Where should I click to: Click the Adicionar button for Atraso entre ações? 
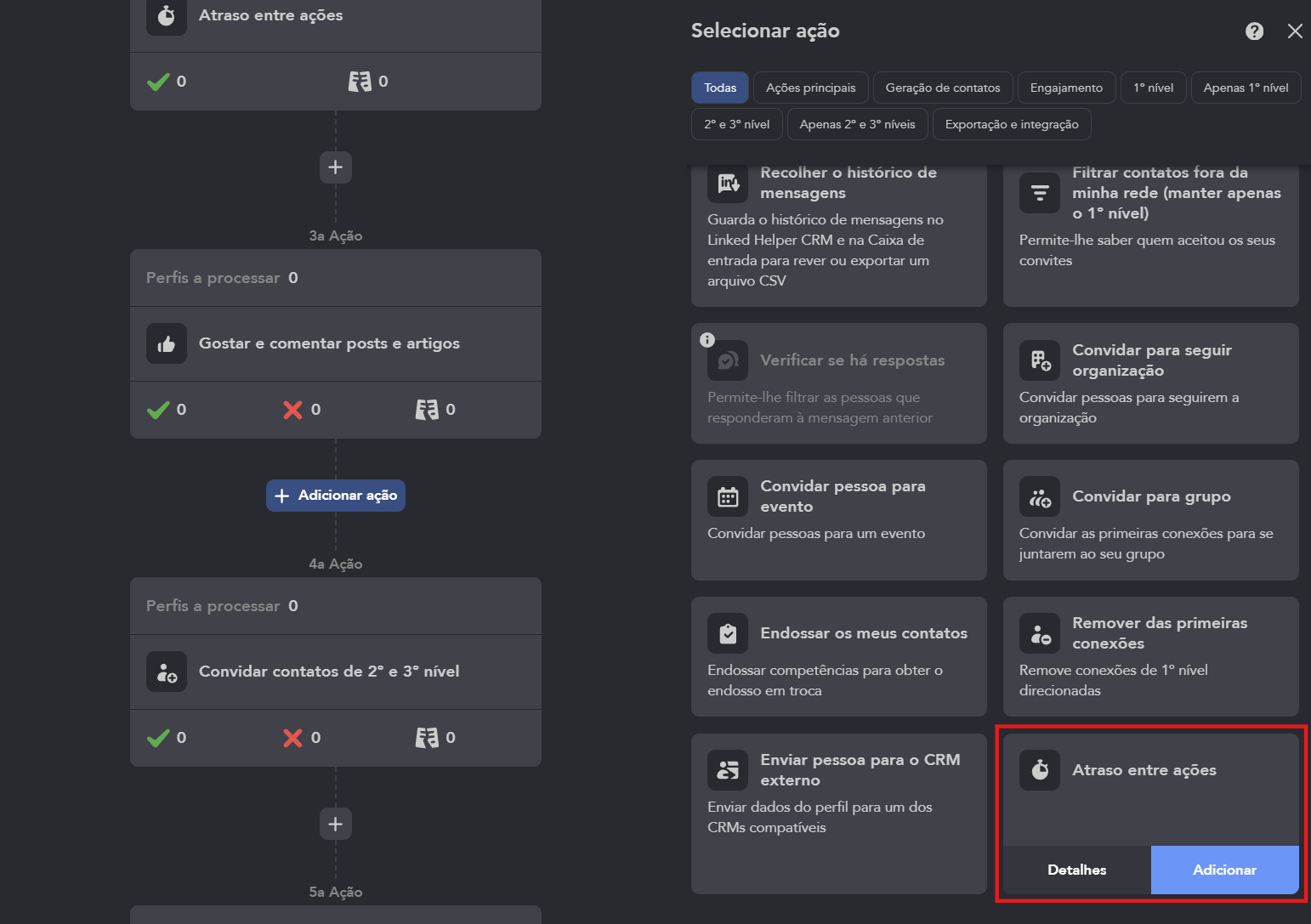coord(1224,870)
